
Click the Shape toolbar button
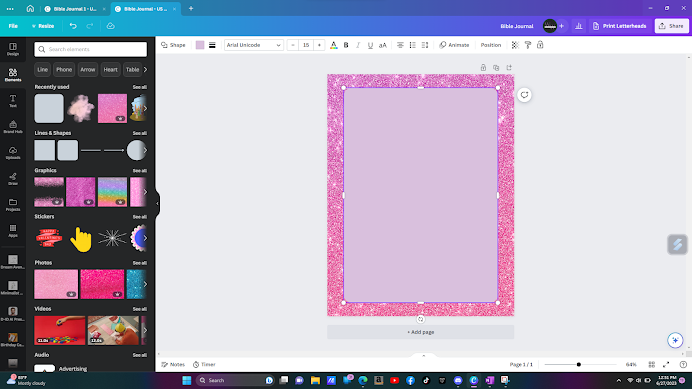click(173, 45)
